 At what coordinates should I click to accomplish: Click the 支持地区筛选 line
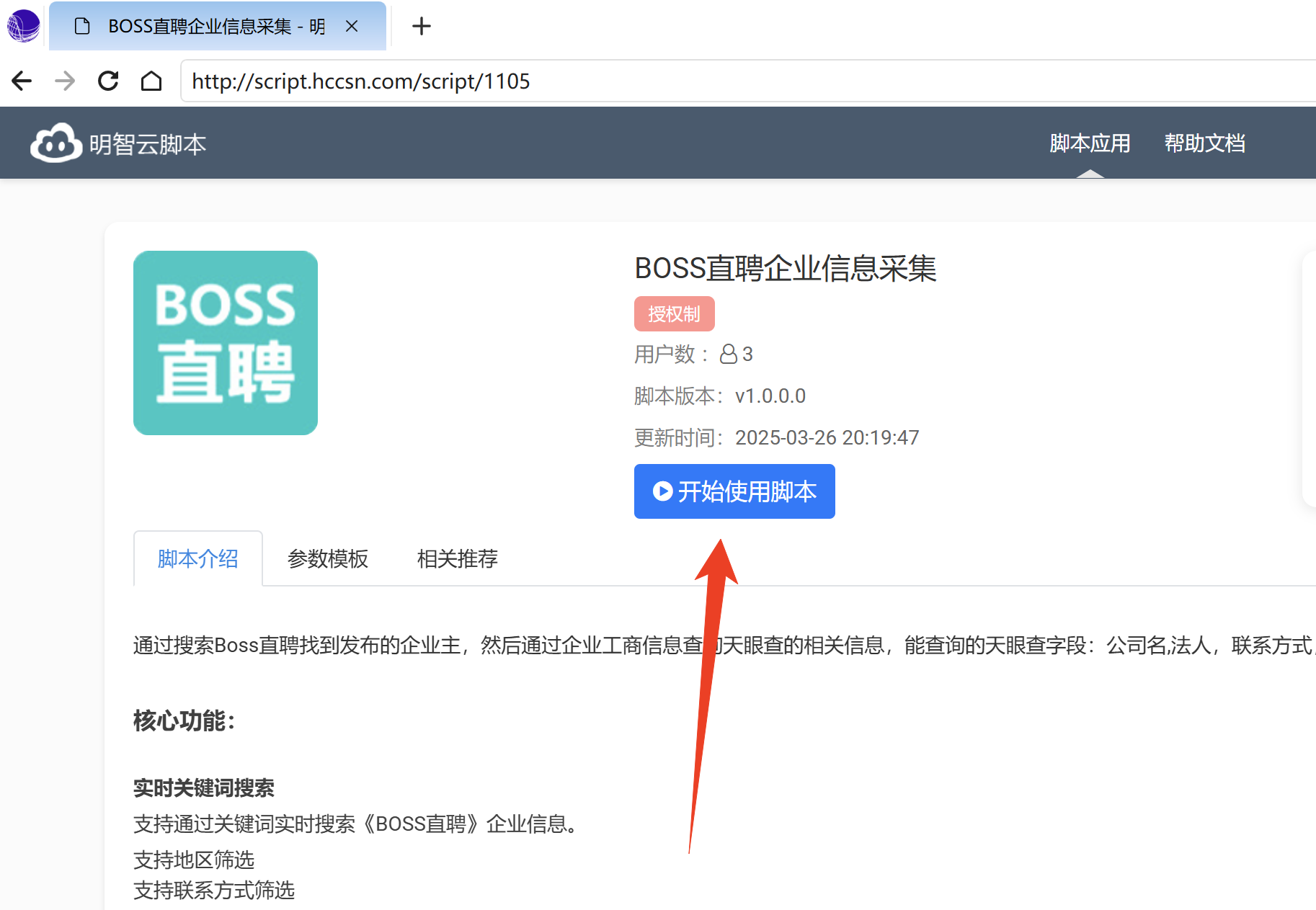194,860
